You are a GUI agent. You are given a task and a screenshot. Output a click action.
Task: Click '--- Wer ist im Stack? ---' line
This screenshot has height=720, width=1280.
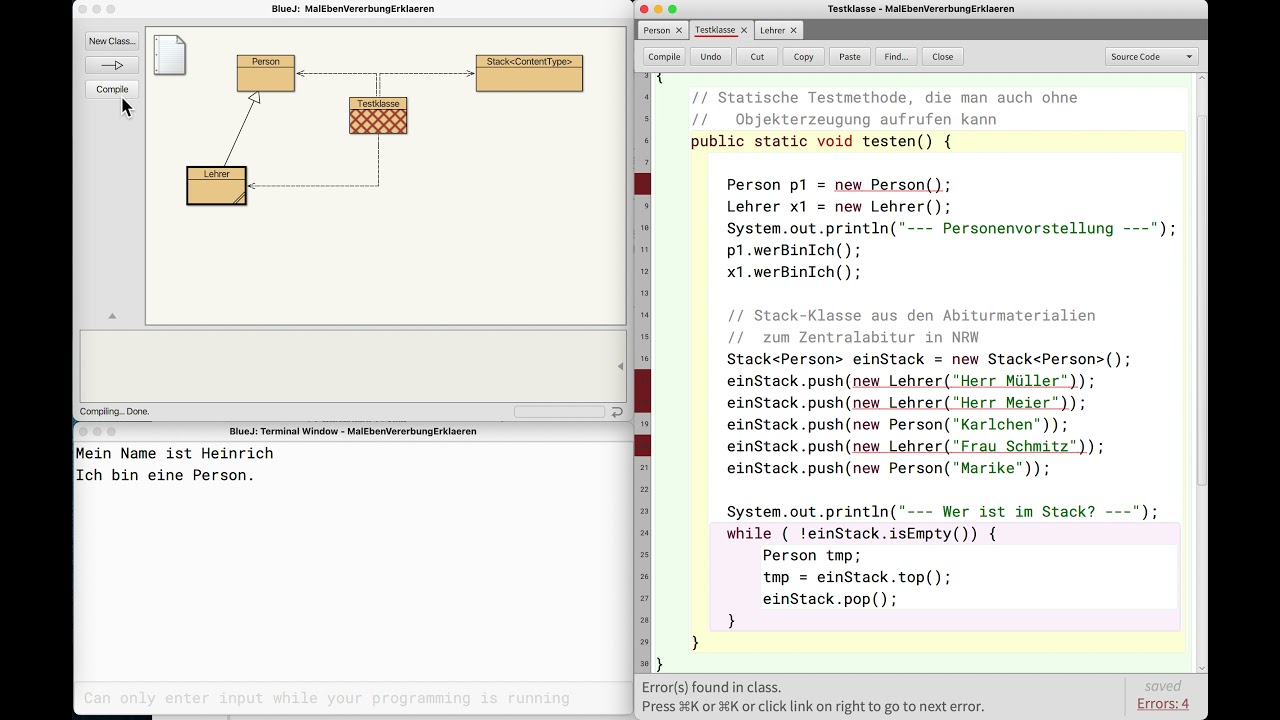coord(942,512)
